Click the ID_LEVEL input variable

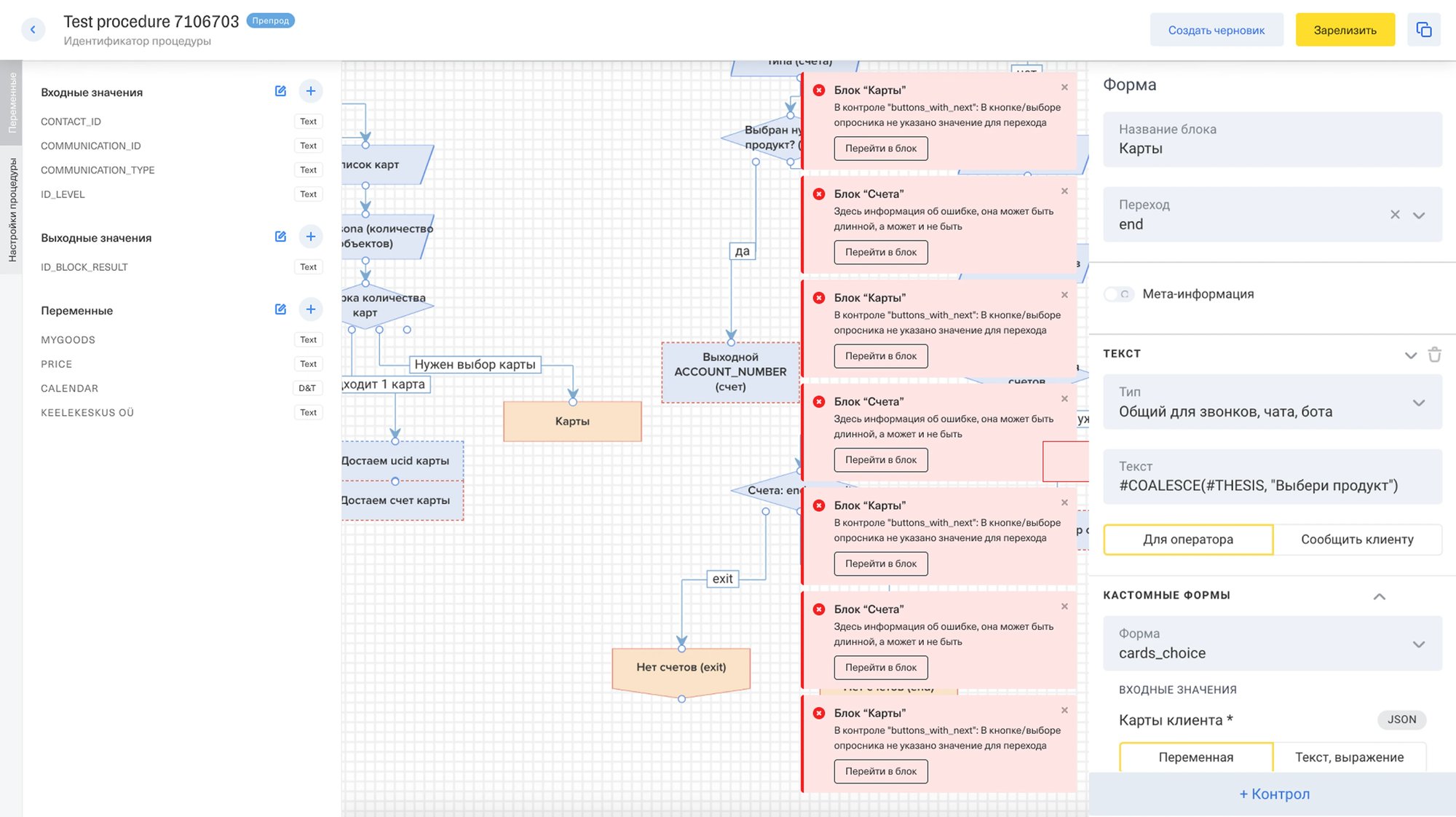[63, 194]
